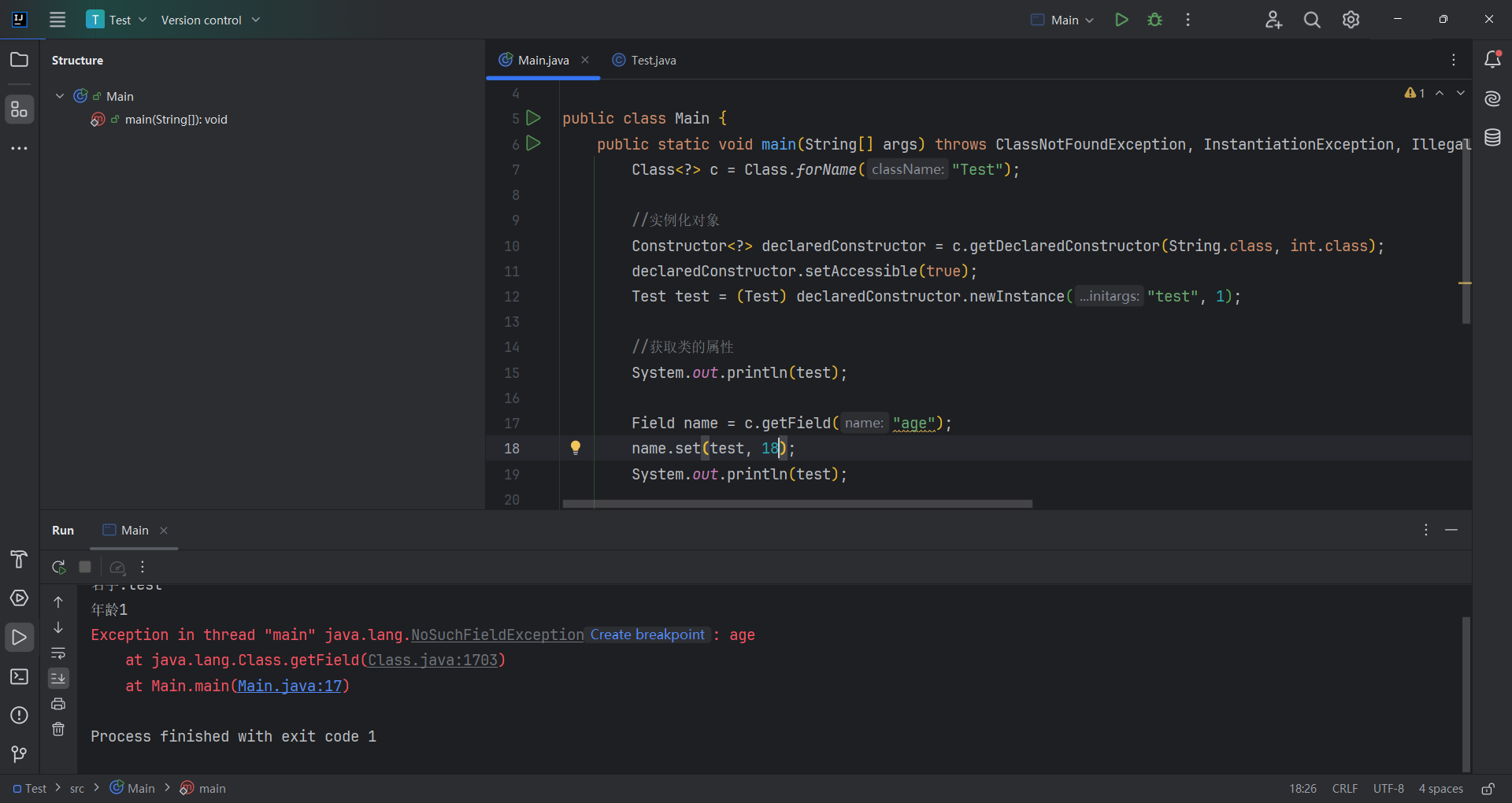Open Main run configuration dropdown

1063,20
